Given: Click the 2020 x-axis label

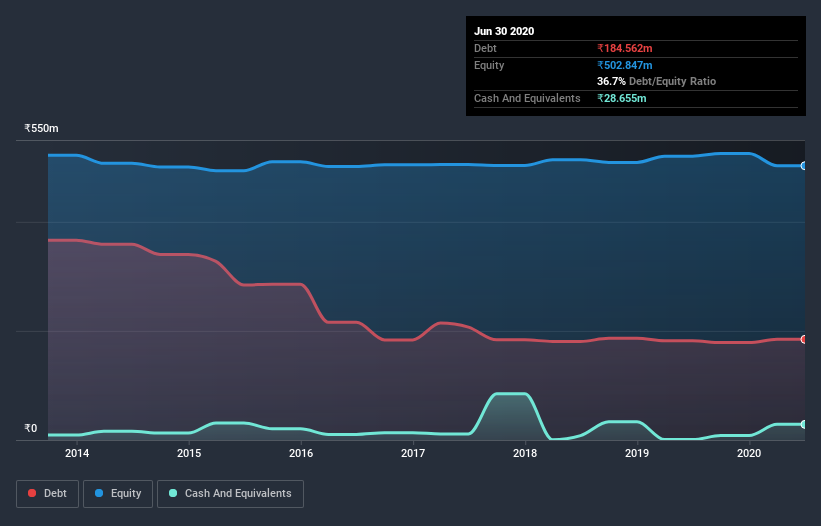Looking at the screenshot, I should [749, 453].
